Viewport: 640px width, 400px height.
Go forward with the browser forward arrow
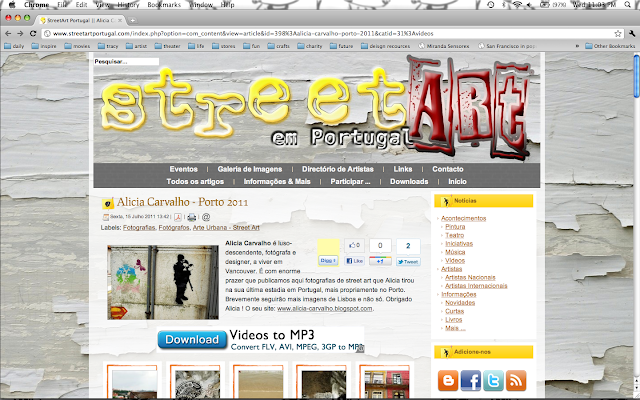(20, 33)
